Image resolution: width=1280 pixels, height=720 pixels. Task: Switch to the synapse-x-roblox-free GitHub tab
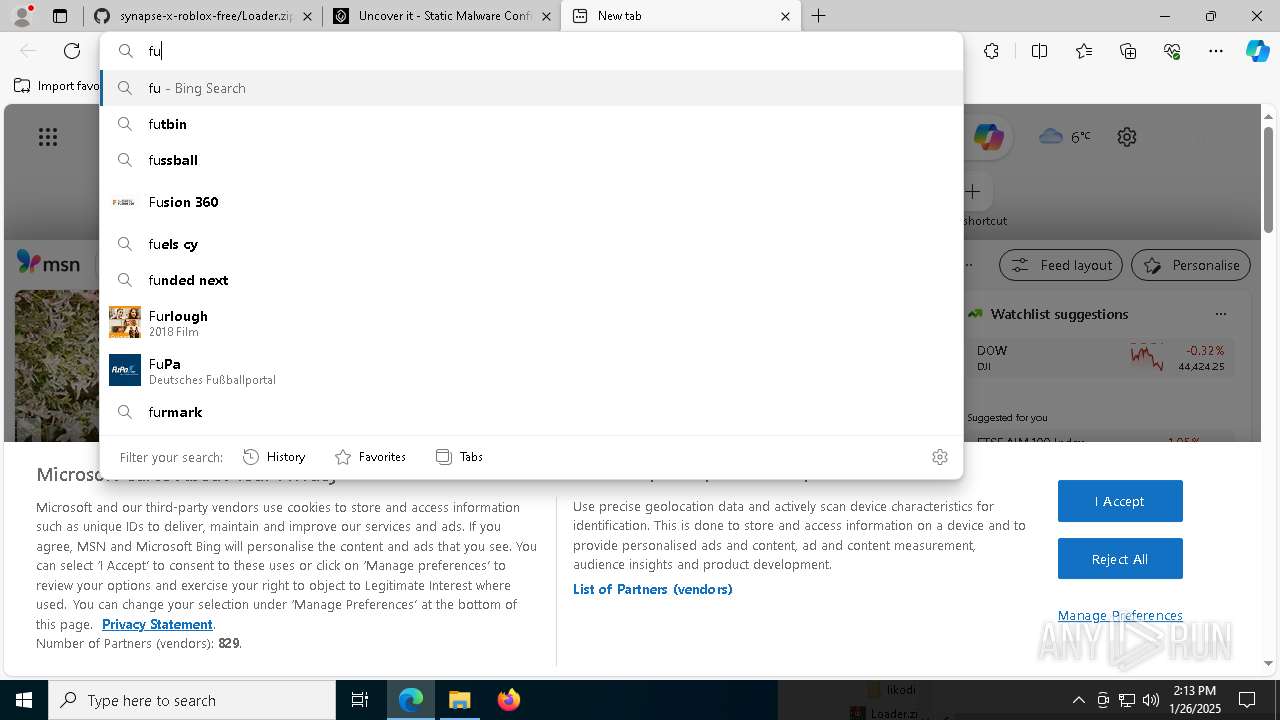(x=201, y=16)
